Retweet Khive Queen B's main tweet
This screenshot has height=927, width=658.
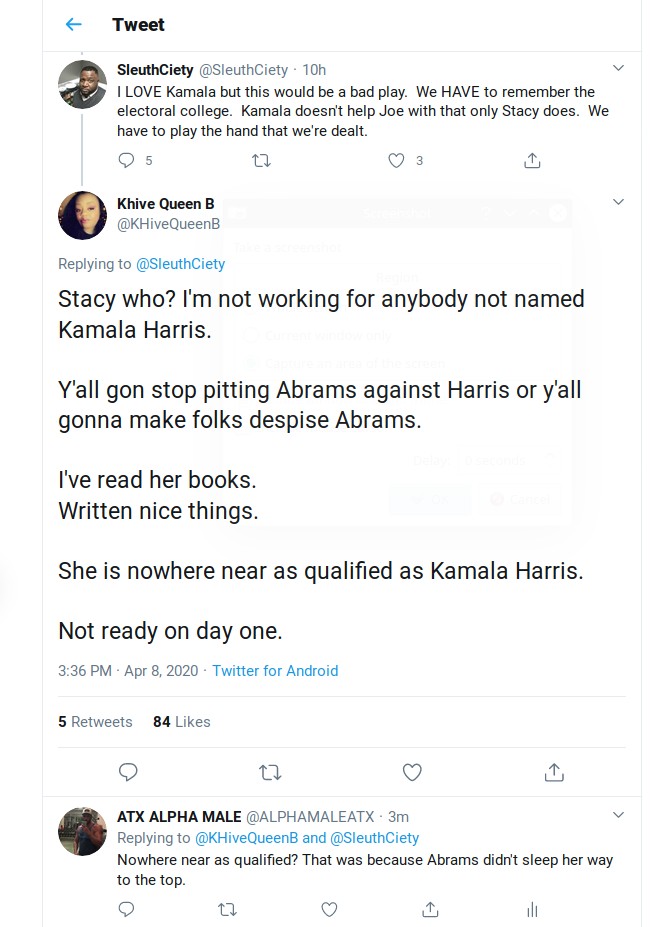pos(270,772)
